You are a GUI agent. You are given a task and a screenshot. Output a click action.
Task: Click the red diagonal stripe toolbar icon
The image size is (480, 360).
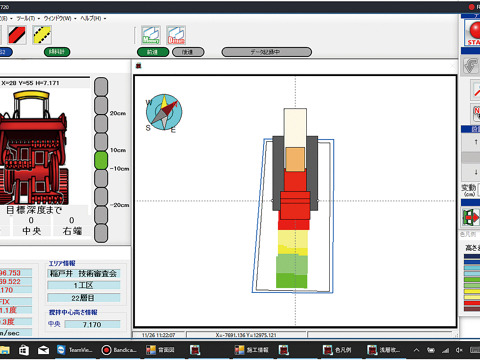pos(17,35)
